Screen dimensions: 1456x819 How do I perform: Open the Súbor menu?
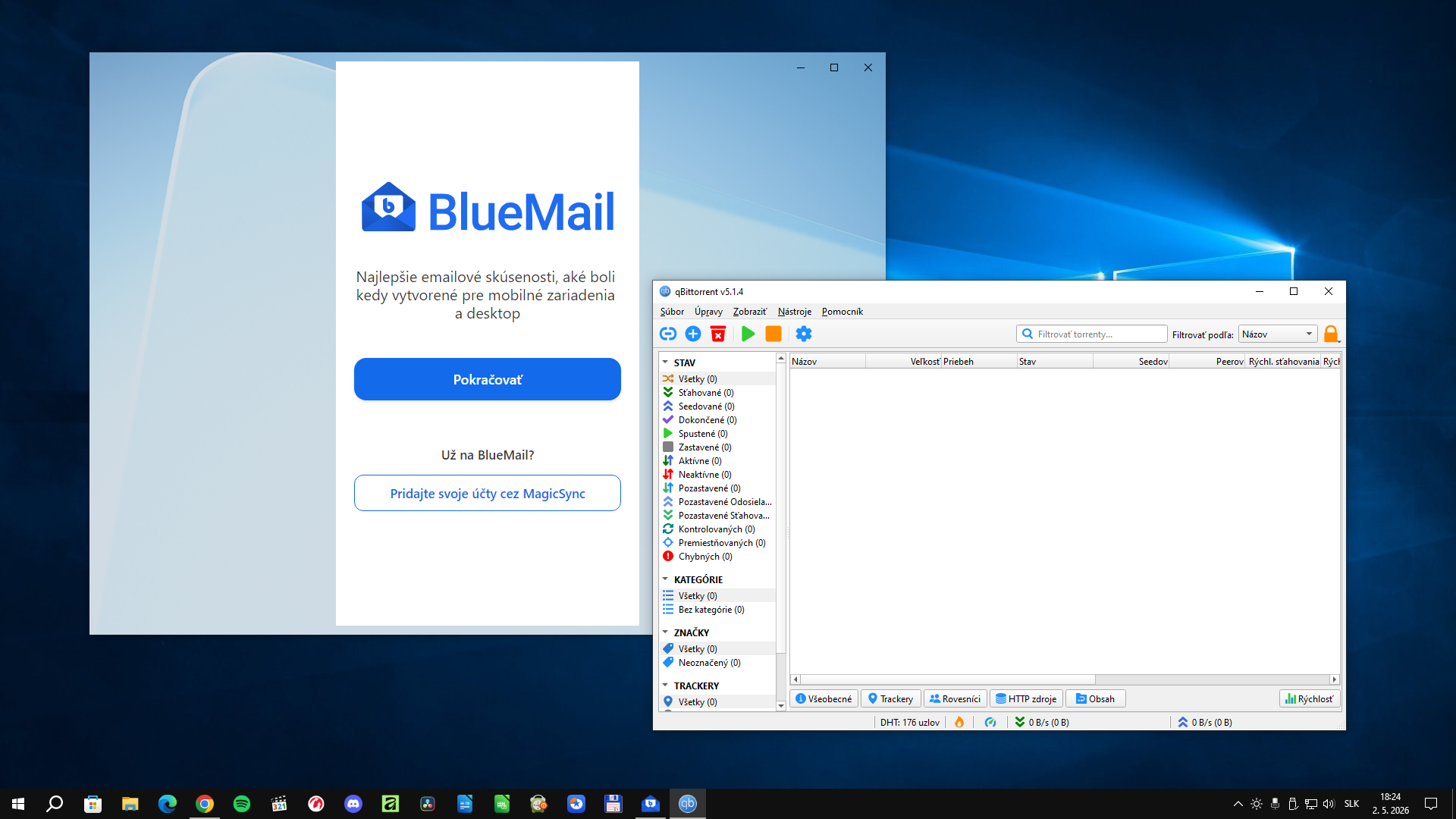(x=672, y=312)
